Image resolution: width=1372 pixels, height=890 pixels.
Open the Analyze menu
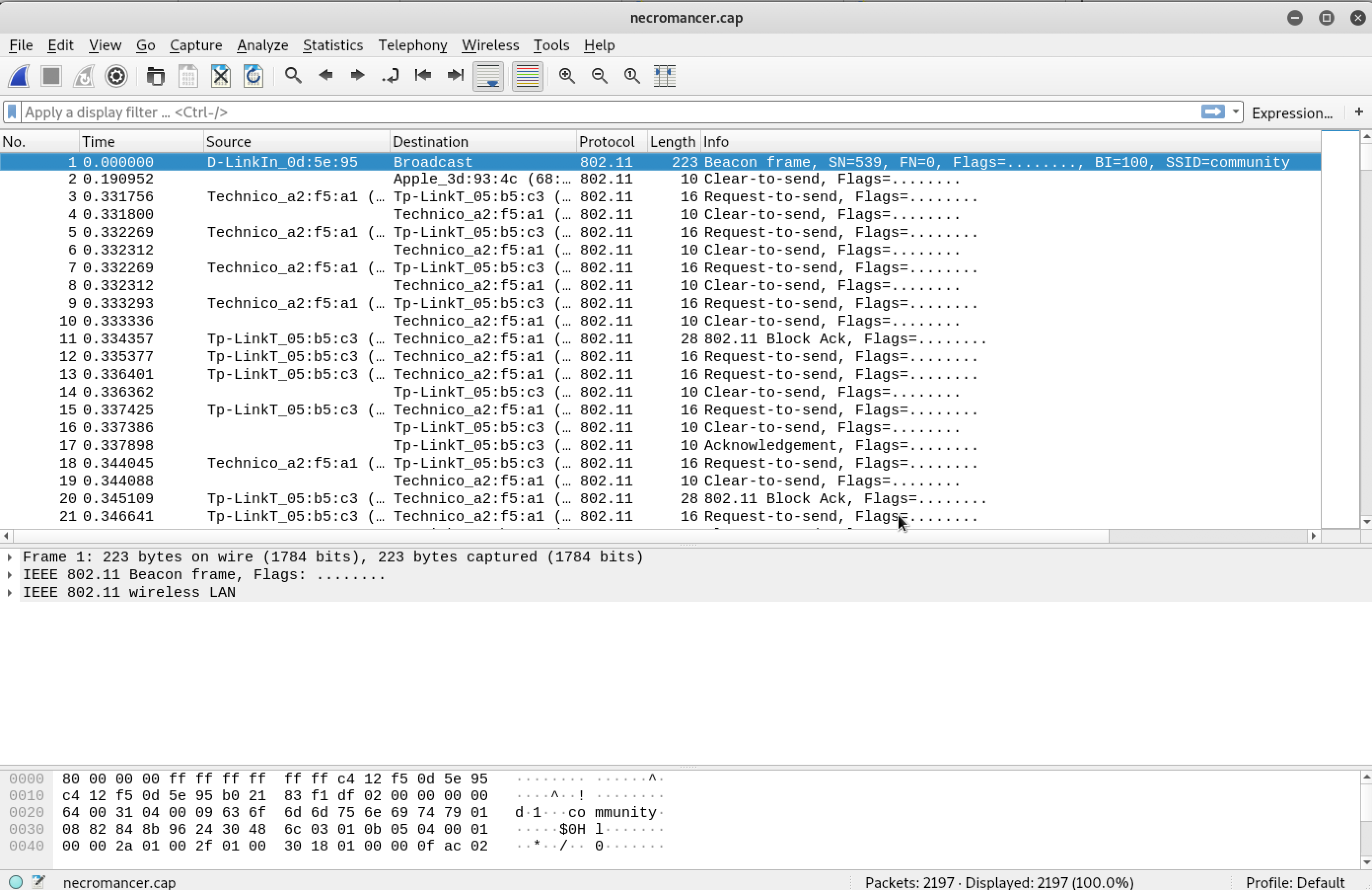[262, 45]
